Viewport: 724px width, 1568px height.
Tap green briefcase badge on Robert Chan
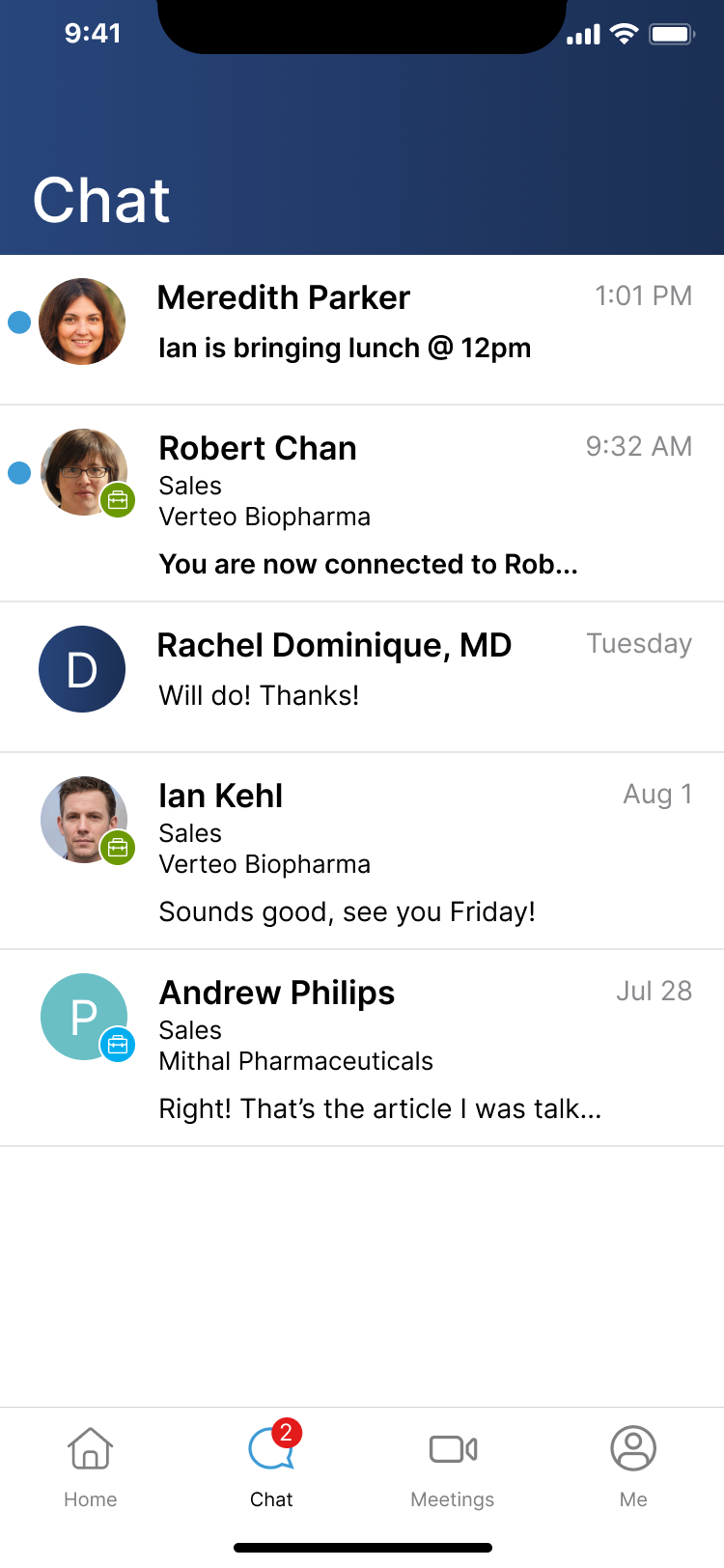click(118, 500)
